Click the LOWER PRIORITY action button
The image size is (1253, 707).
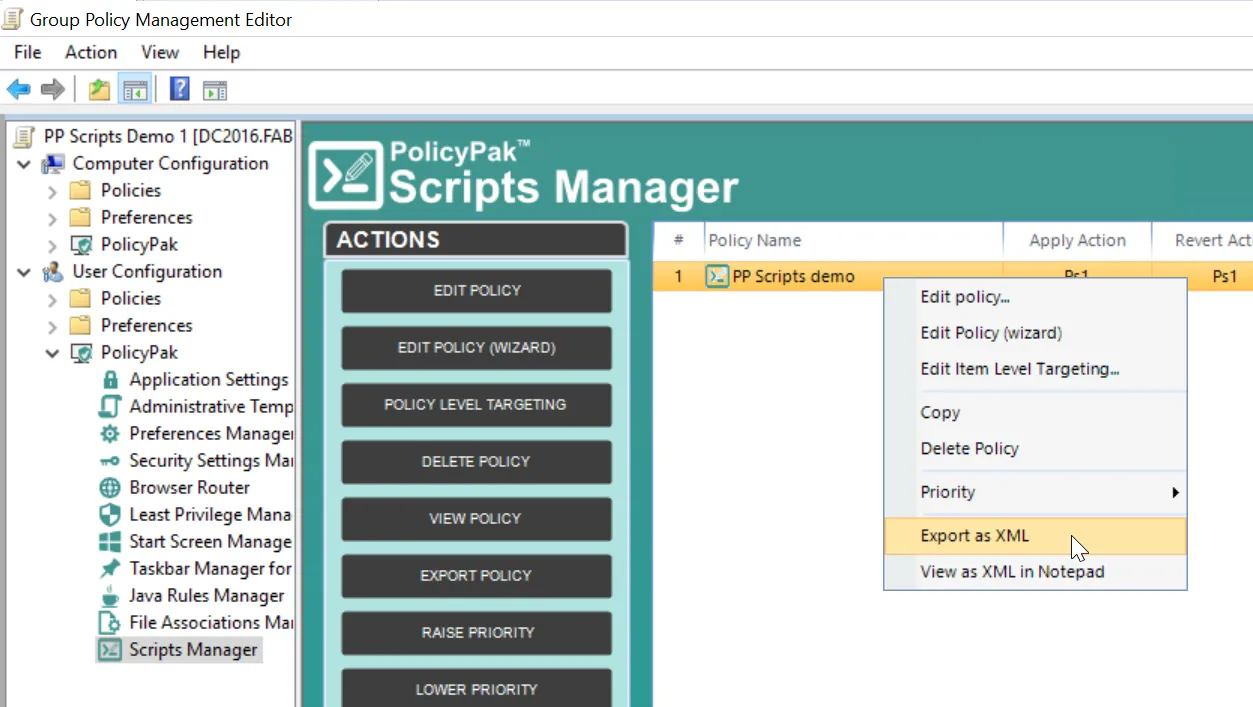point(477,688)
